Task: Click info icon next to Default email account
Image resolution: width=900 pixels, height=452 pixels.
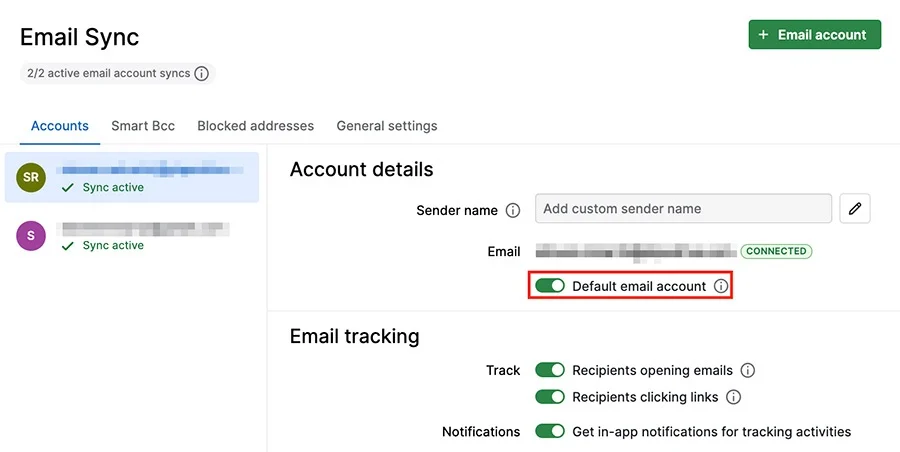Action: point(721,286)
